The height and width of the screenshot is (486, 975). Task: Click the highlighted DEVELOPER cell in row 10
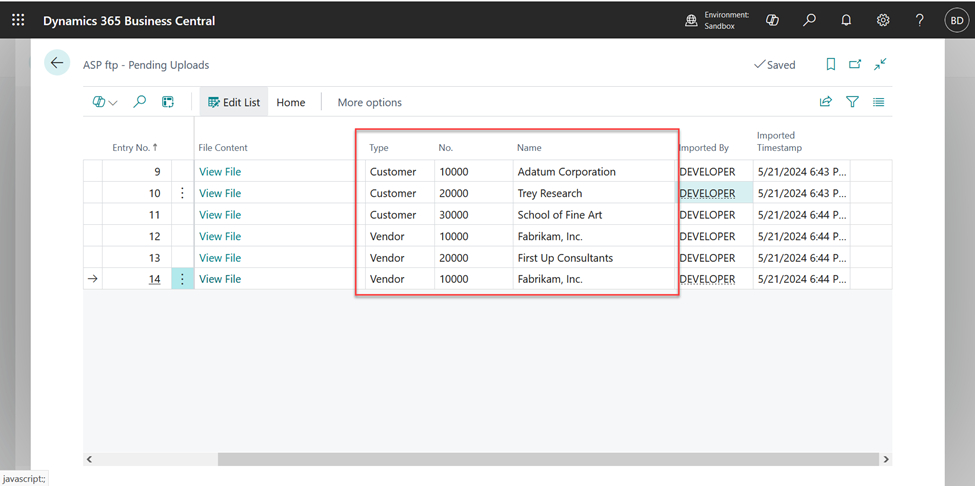pos(714,193)
